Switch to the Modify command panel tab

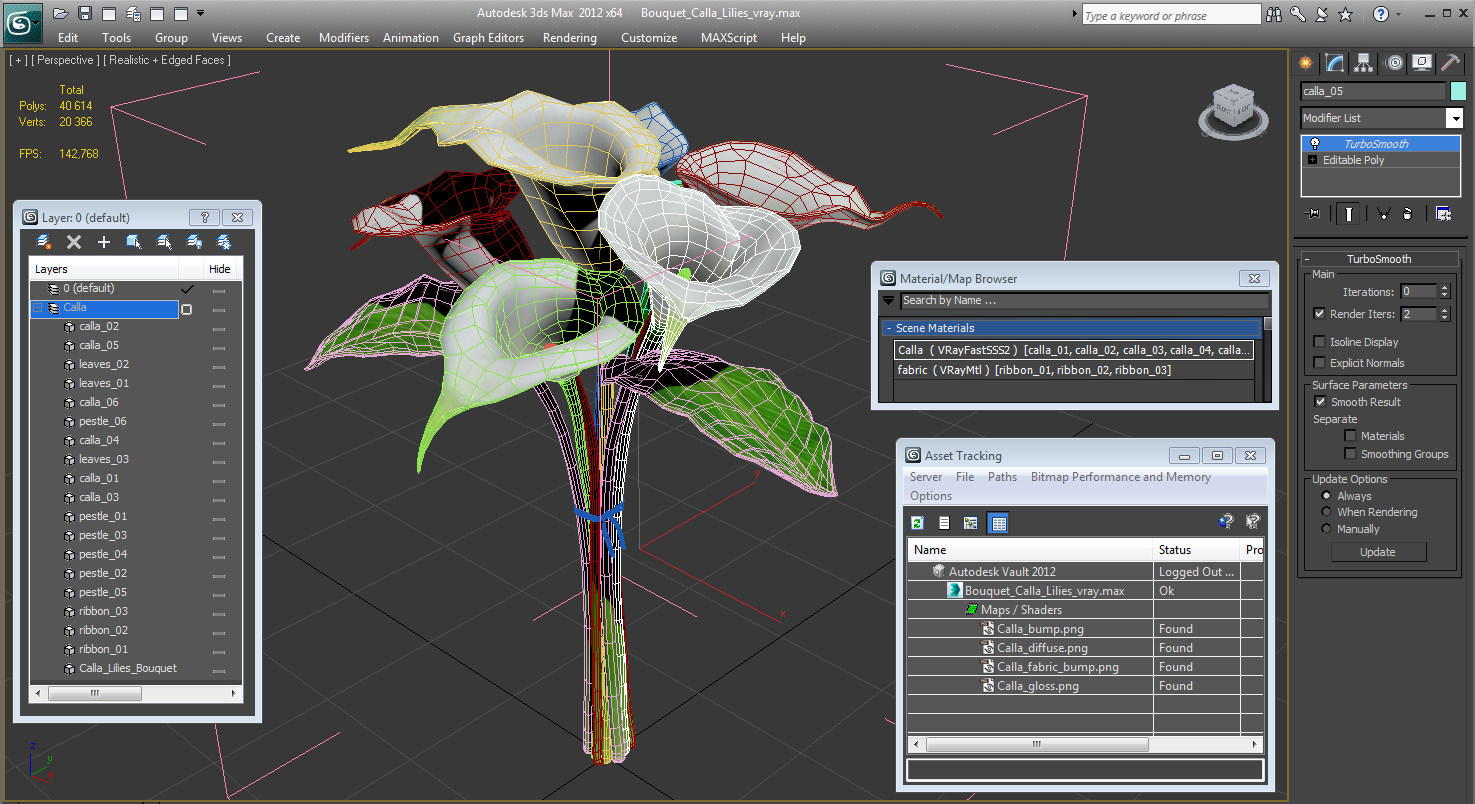tap(1335, 63)
